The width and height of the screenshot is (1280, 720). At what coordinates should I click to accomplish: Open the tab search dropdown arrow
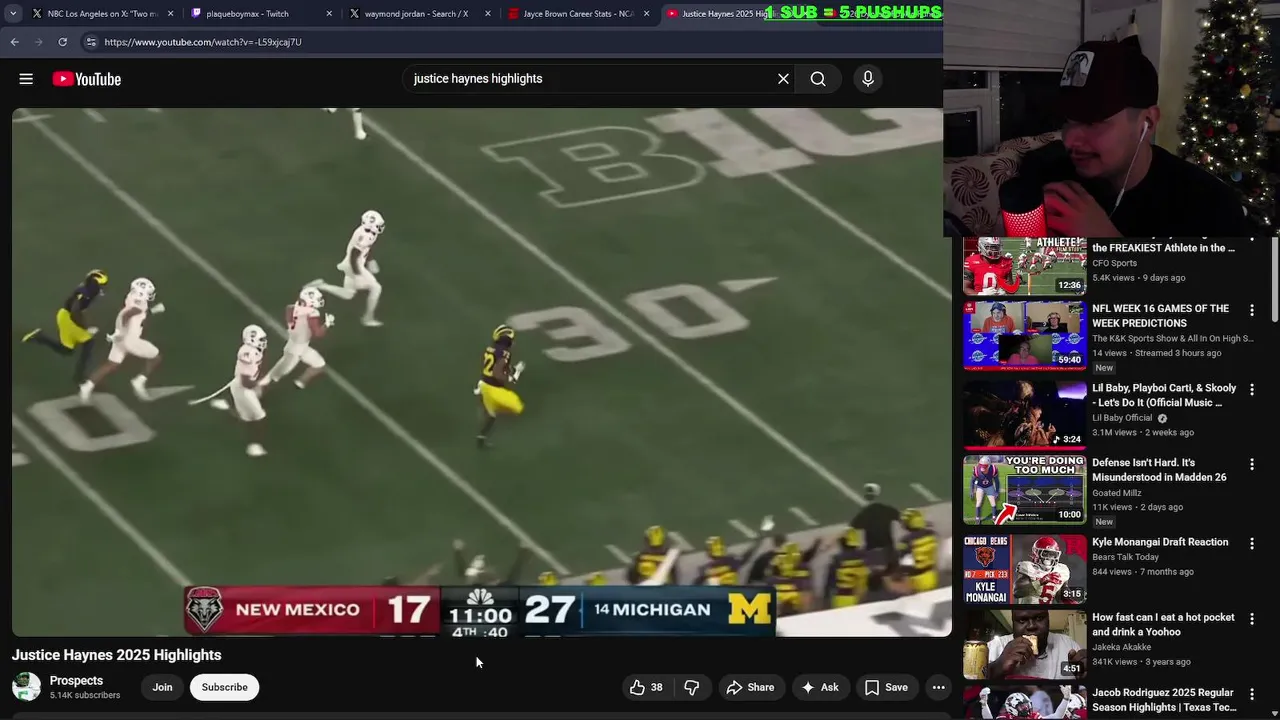click(13, 14)
